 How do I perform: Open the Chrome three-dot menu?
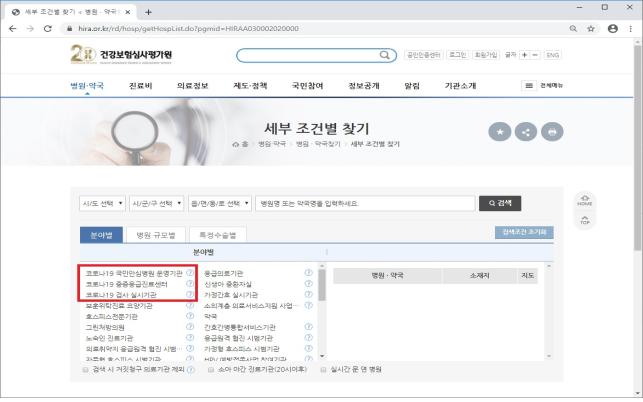coord(630,29)
